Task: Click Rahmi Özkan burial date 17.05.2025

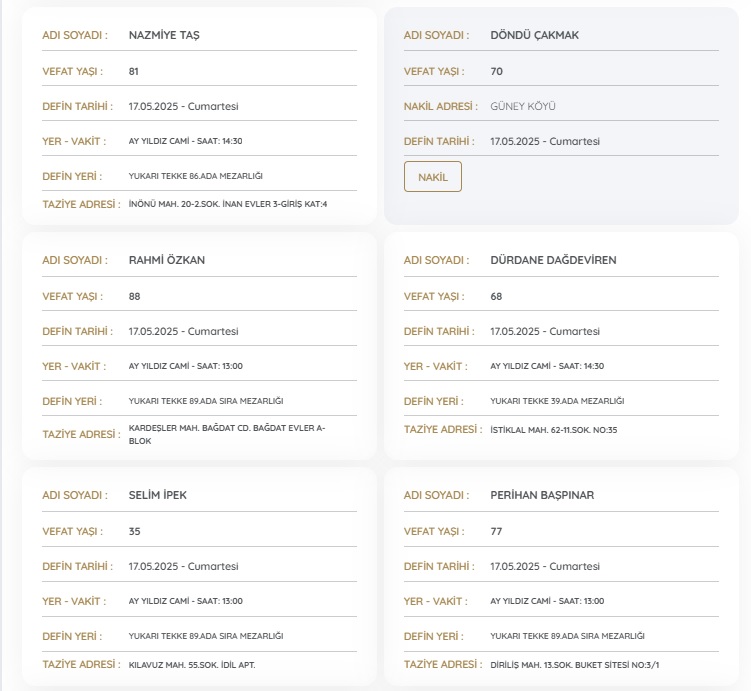Action: (183, 331)
